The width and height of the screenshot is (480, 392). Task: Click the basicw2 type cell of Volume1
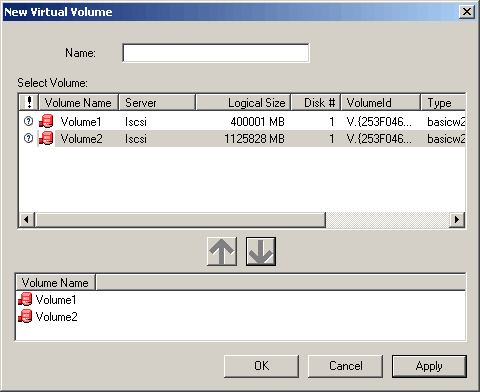click(446, 122)
